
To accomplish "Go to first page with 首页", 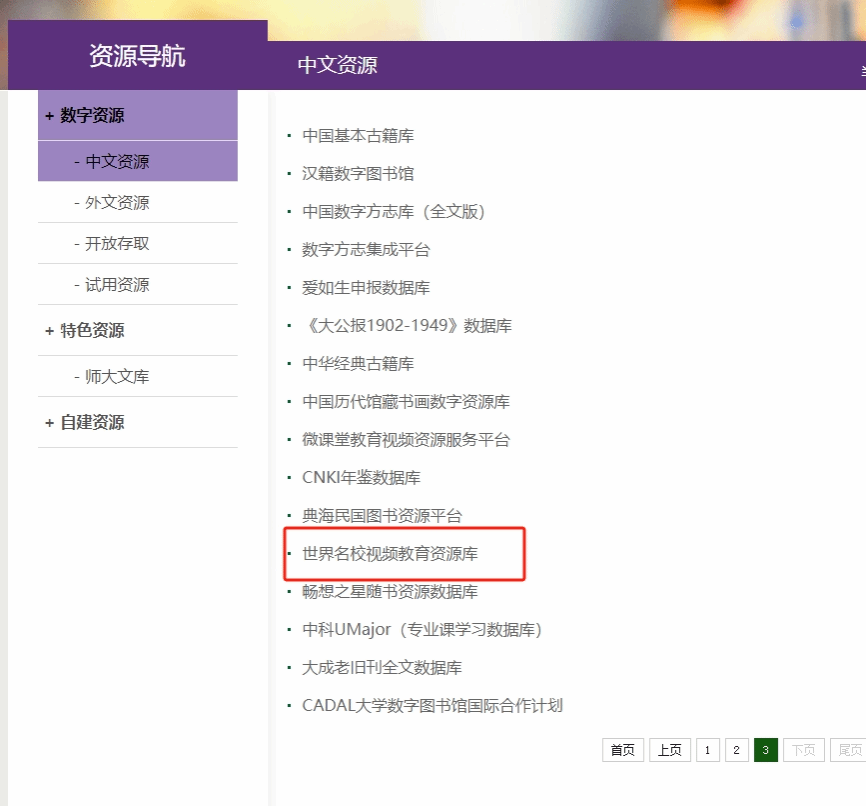I will click(x=623, y=750).
